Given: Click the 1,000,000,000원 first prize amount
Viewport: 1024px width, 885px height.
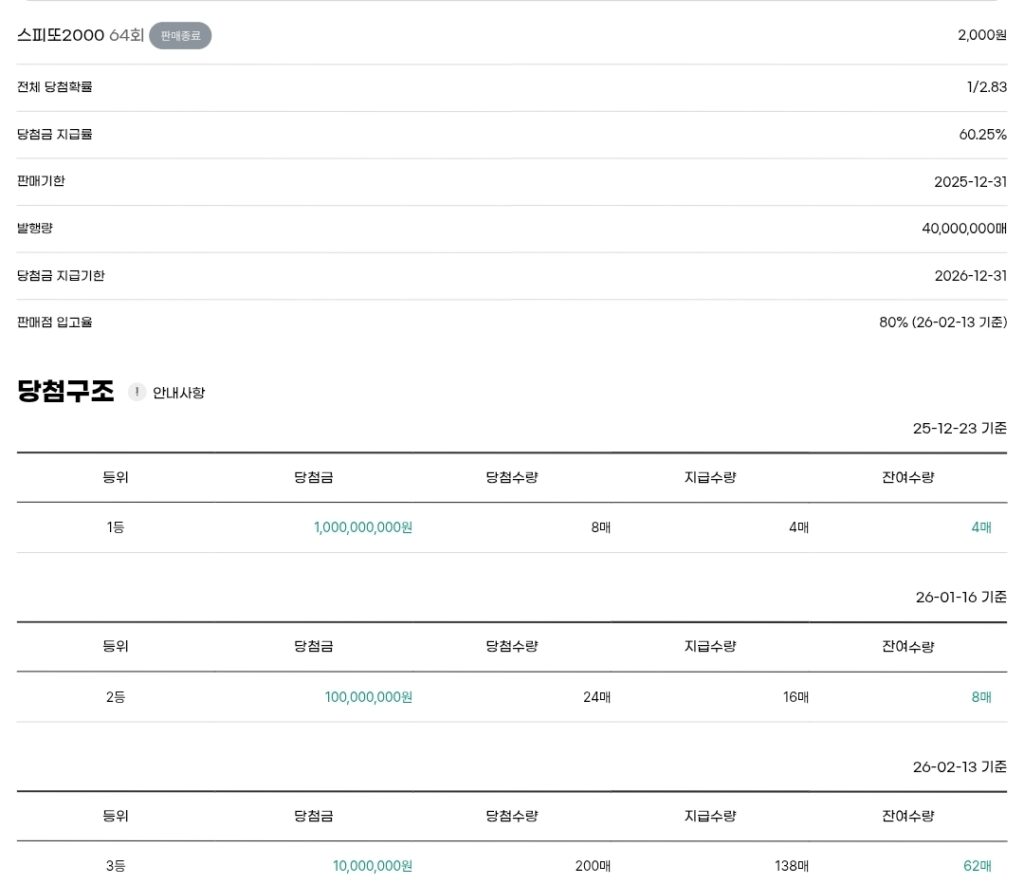Looking at the screenshot, I should coord(363,528).
